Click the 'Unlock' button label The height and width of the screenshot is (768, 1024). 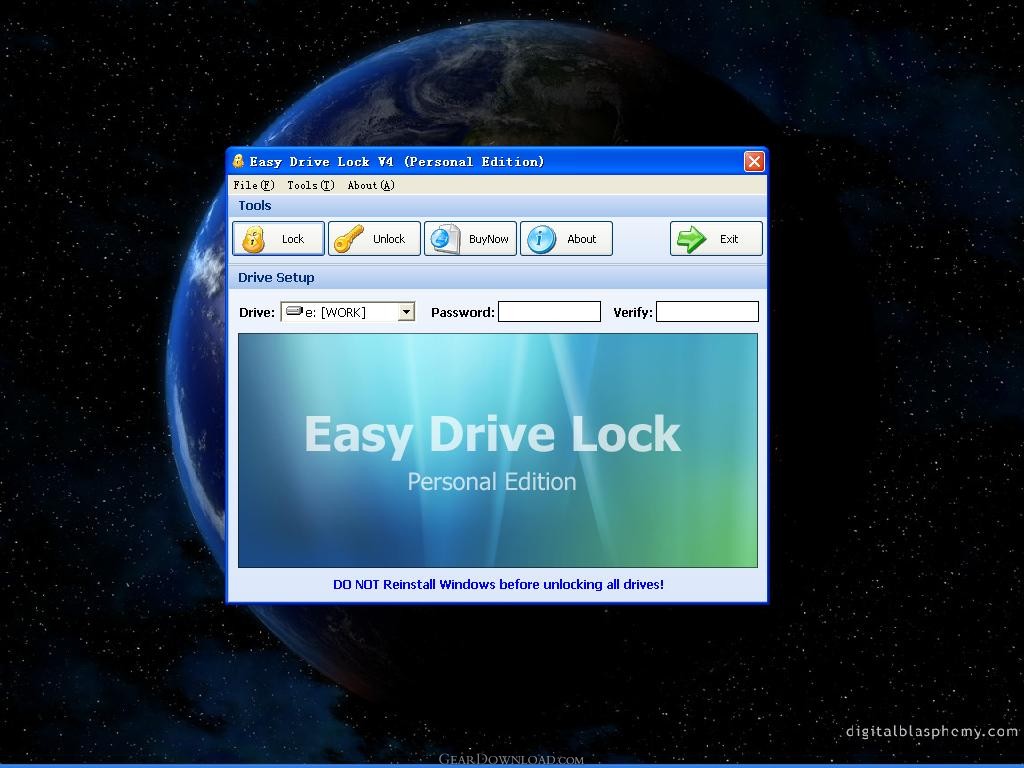(389, 239)
